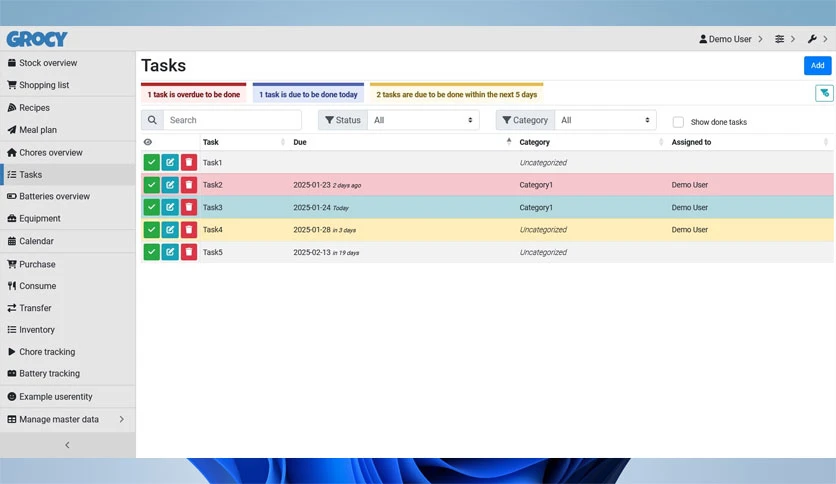836x484 pixels.
Task: Open the edit form for Task2
Action: [170, 185]
